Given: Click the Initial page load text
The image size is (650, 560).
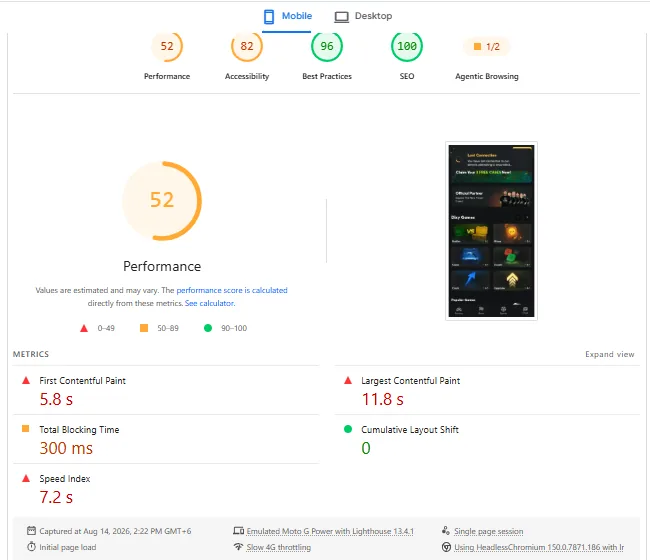Looking at the screenshot, I should click(x=68, y=547).
